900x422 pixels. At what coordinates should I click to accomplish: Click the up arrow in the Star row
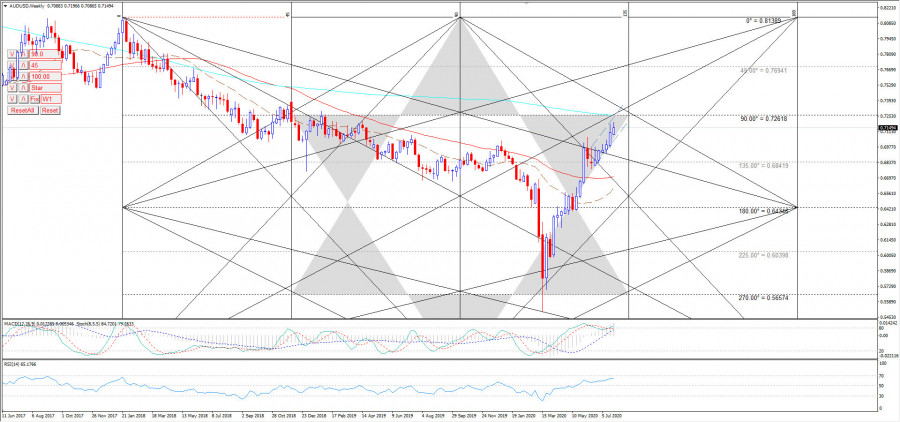click(x=22, y=88)
